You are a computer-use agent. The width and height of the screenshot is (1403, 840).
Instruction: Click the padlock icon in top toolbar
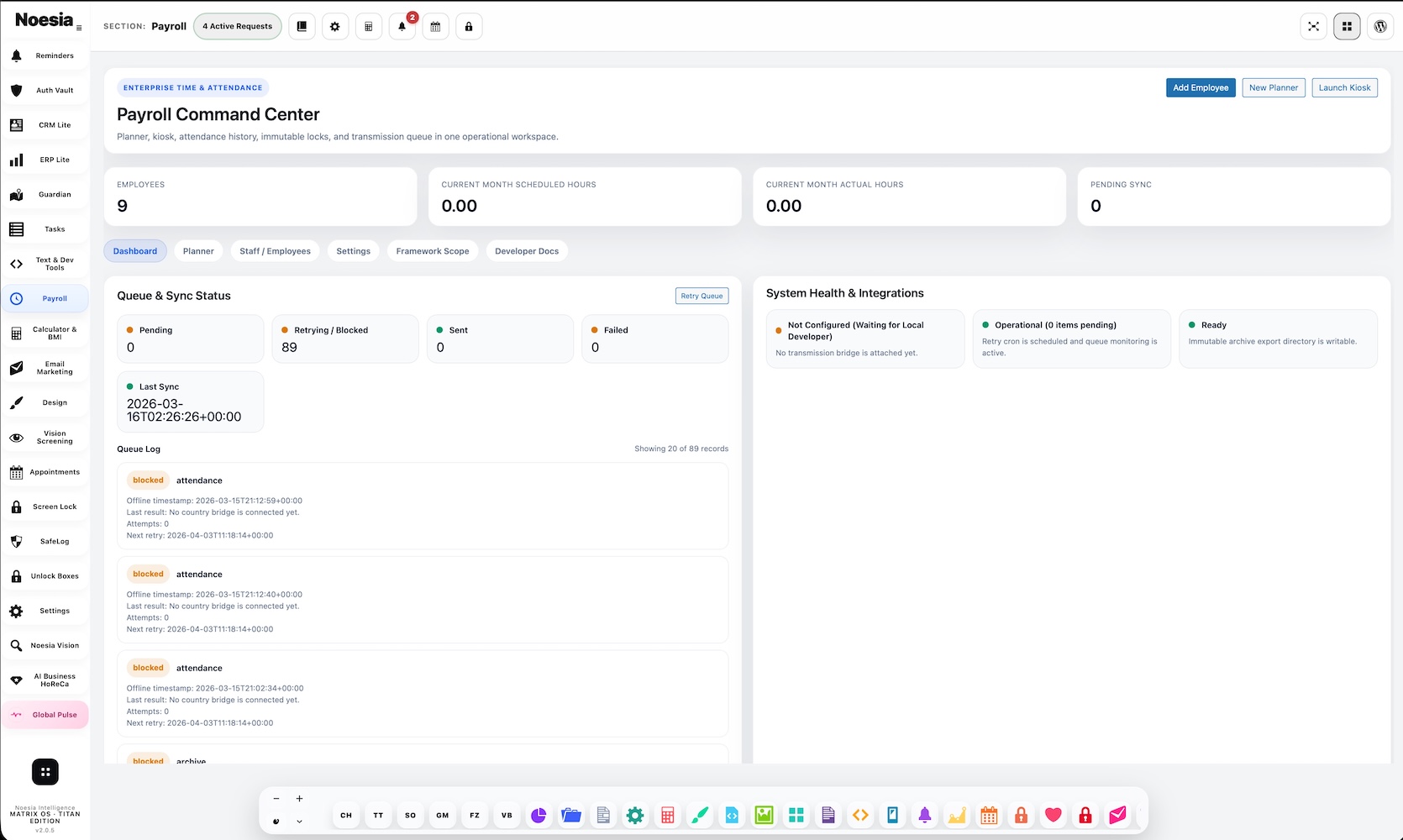tap(469, 26)
